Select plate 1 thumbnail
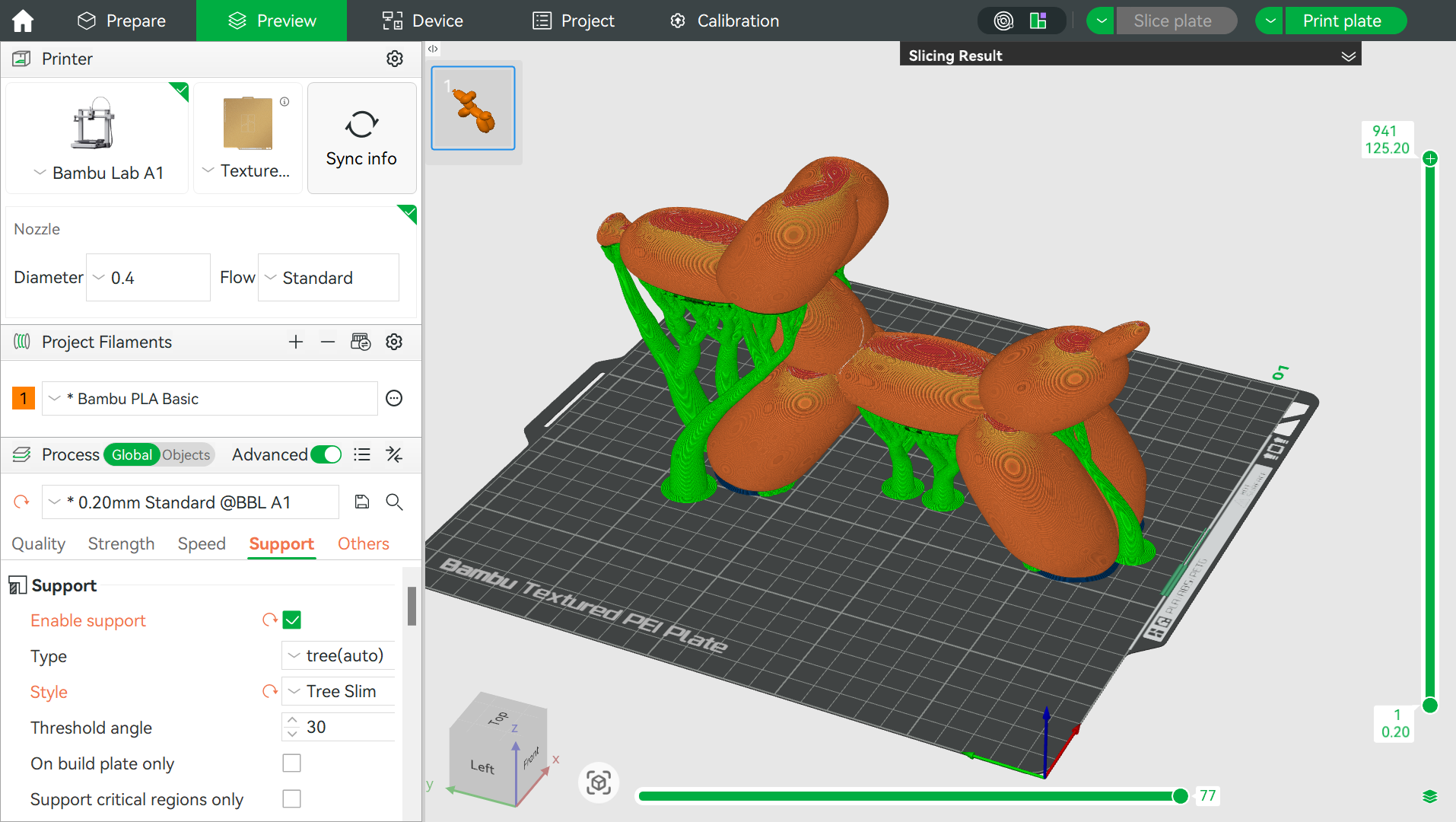The width and height of the screenshot is (1456, 822). (x=473, y=108)
